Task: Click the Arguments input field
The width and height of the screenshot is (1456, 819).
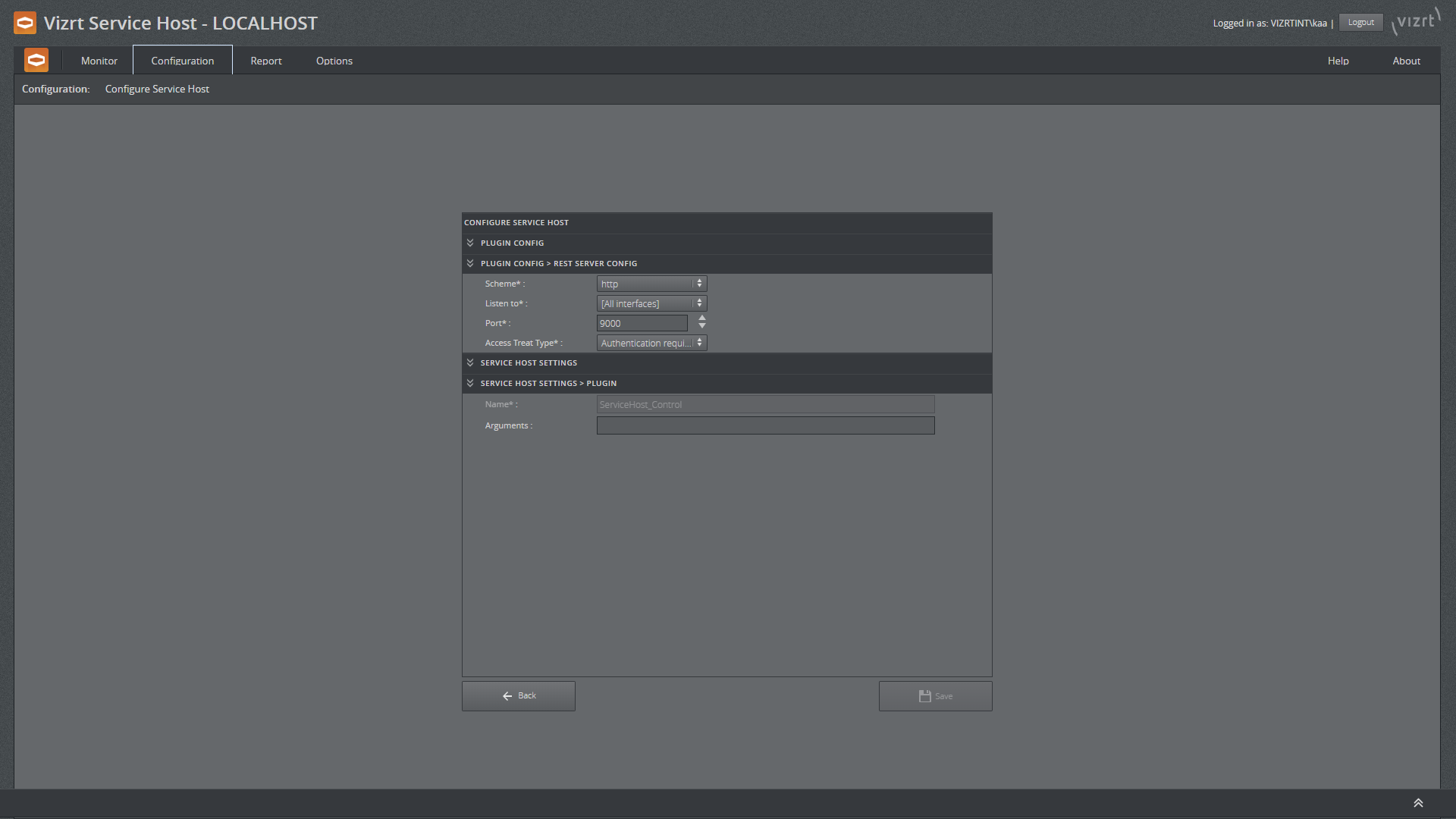Action: (x=765, y=425)
